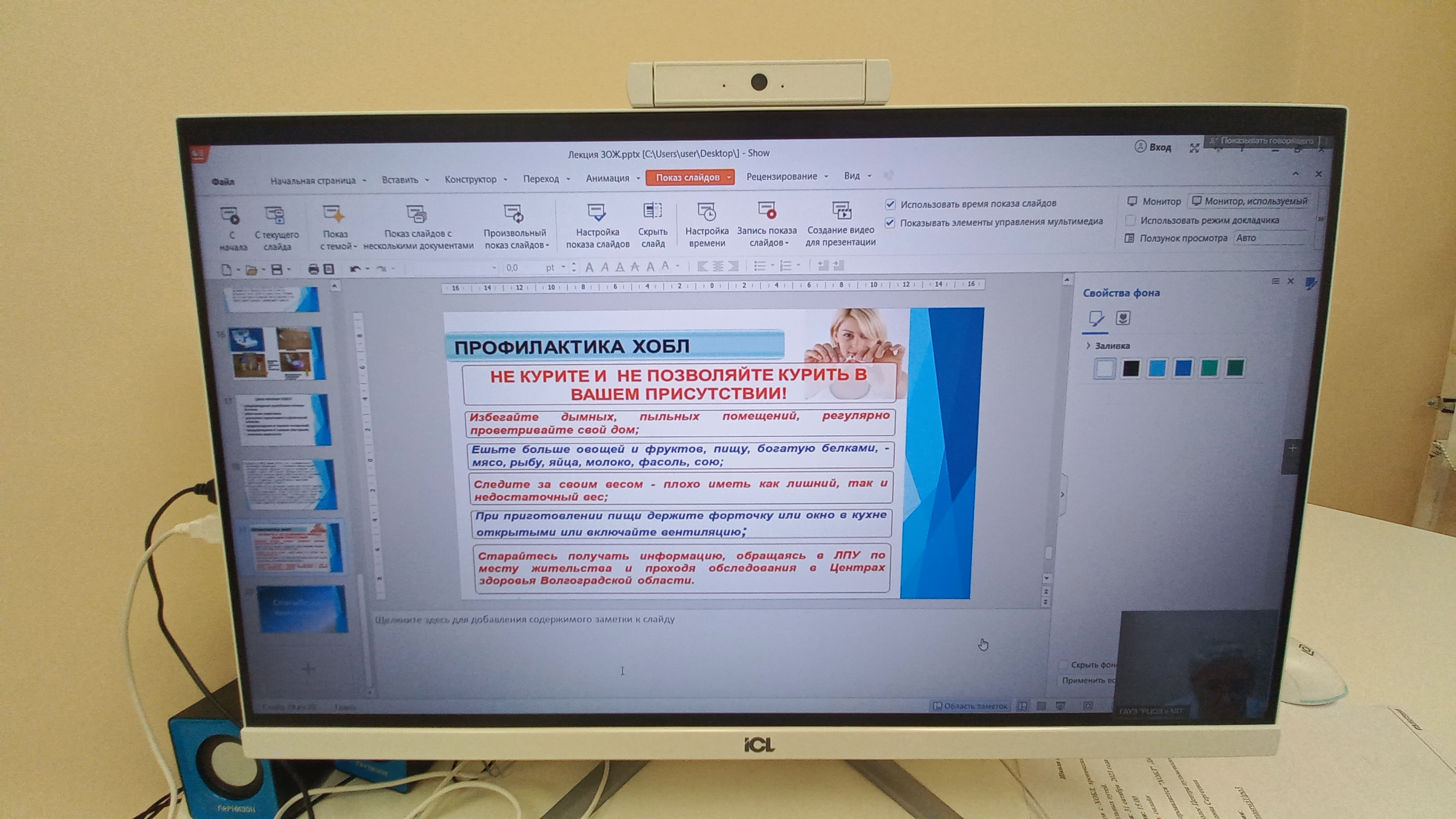This screenshot has height=819, width=1456.
Task: Open Record Slide Show dropdown arrow
Action: 787,244
